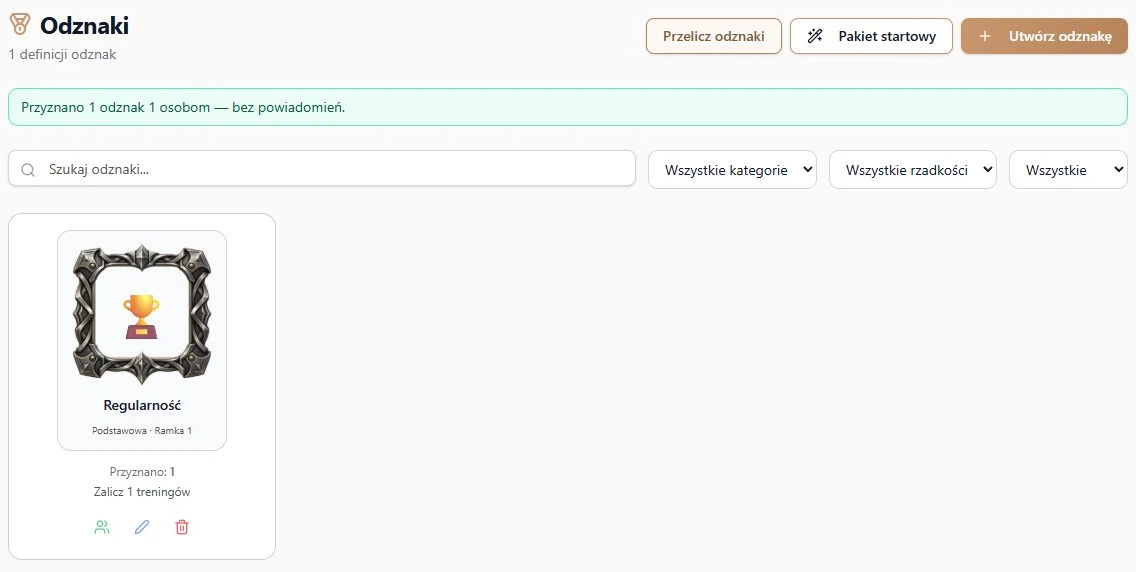
Task: Click the plus icon in Utwórz odznakę
Action: point(985,36)
